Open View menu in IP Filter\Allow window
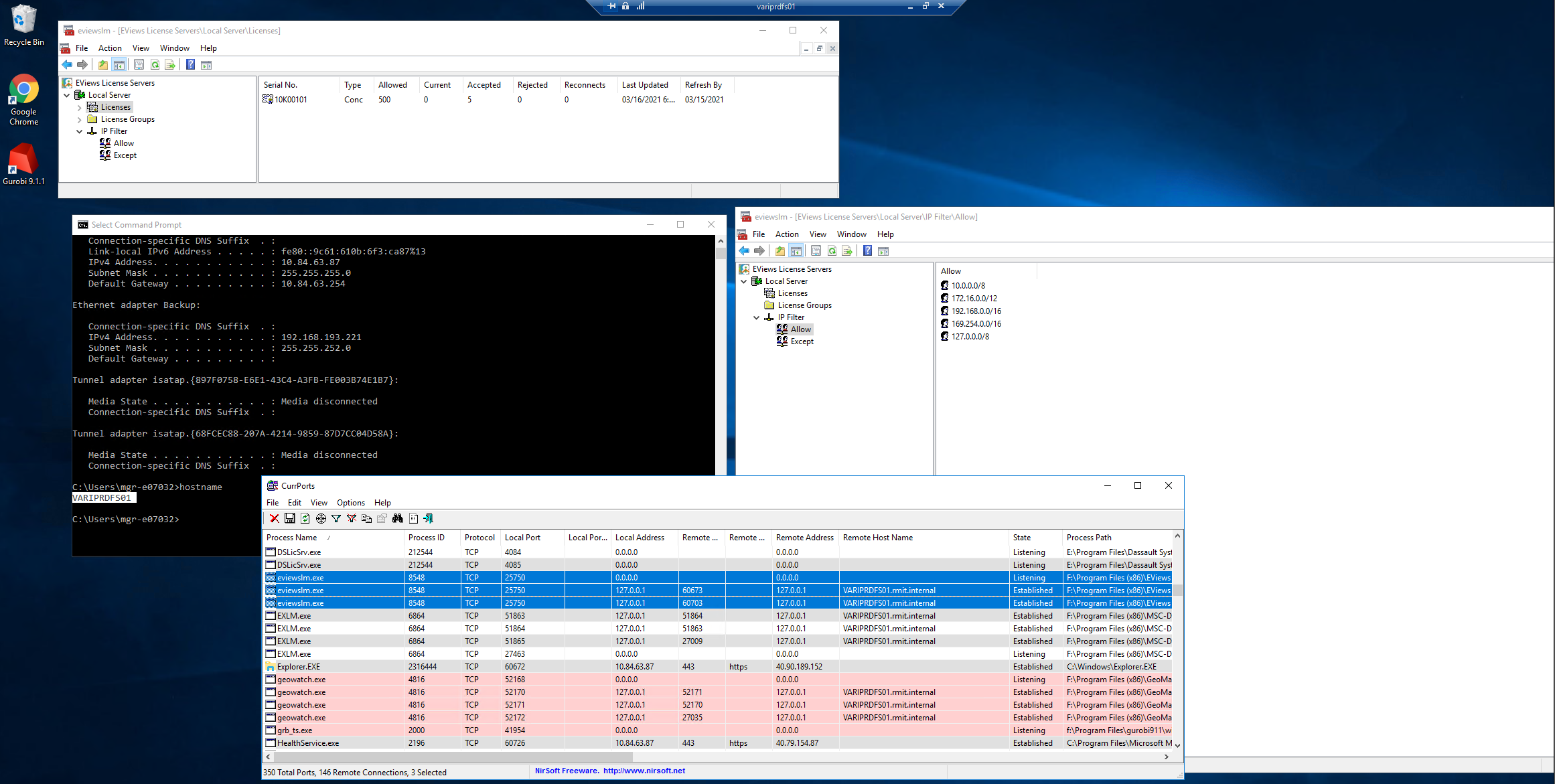The width and height of the screenshot is (1555, 784). (x=818, y=234)
